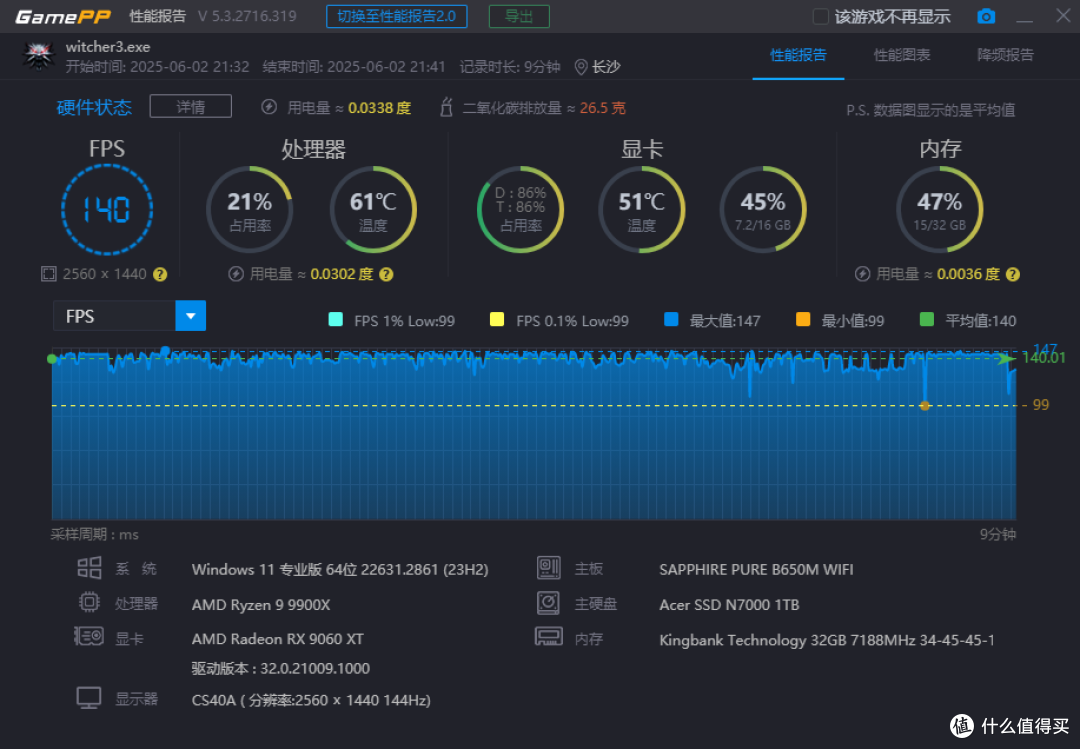The width and height of the screenshot is (1080, 749).
Task: Open the FPS metric dropdown arrow
Action: pos(191,316)
